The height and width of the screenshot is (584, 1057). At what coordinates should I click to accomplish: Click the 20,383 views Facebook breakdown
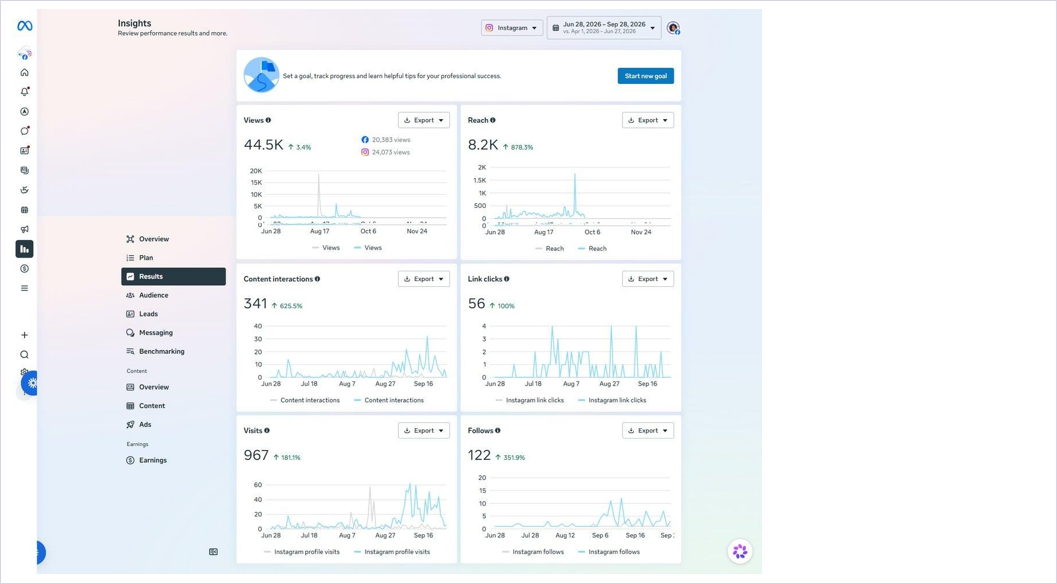point(386,140)
